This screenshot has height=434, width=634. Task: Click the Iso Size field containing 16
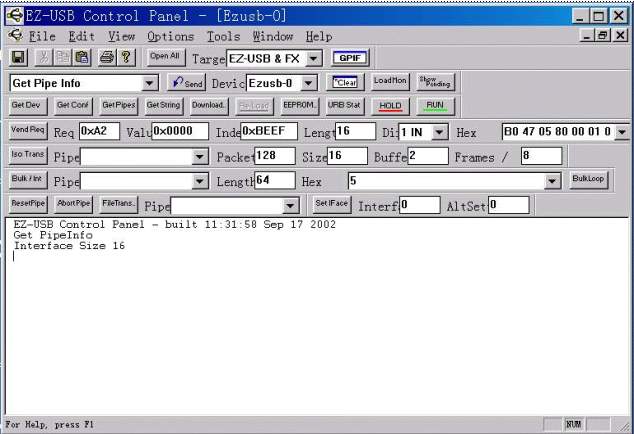coord(347,156)
